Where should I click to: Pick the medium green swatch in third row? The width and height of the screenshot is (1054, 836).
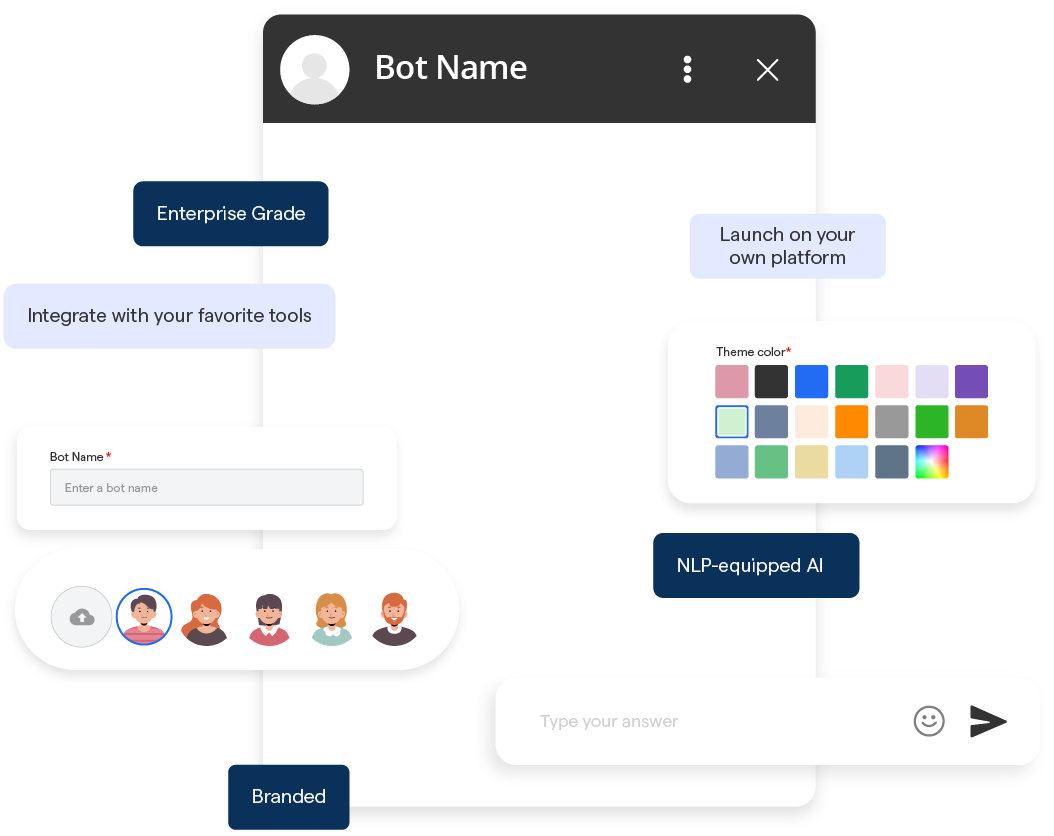coord(771,462)
